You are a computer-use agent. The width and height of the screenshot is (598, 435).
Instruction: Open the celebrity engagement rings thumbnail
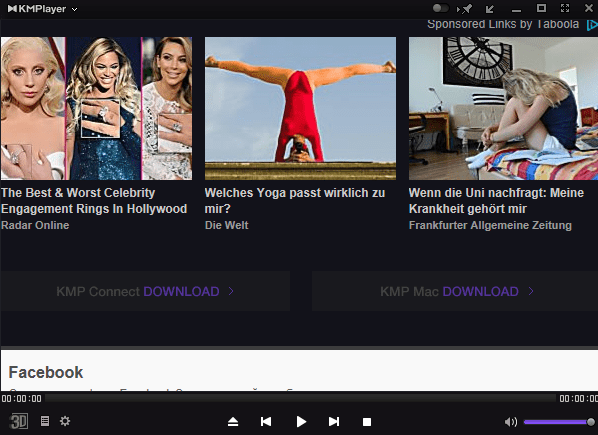coord(96,108)
